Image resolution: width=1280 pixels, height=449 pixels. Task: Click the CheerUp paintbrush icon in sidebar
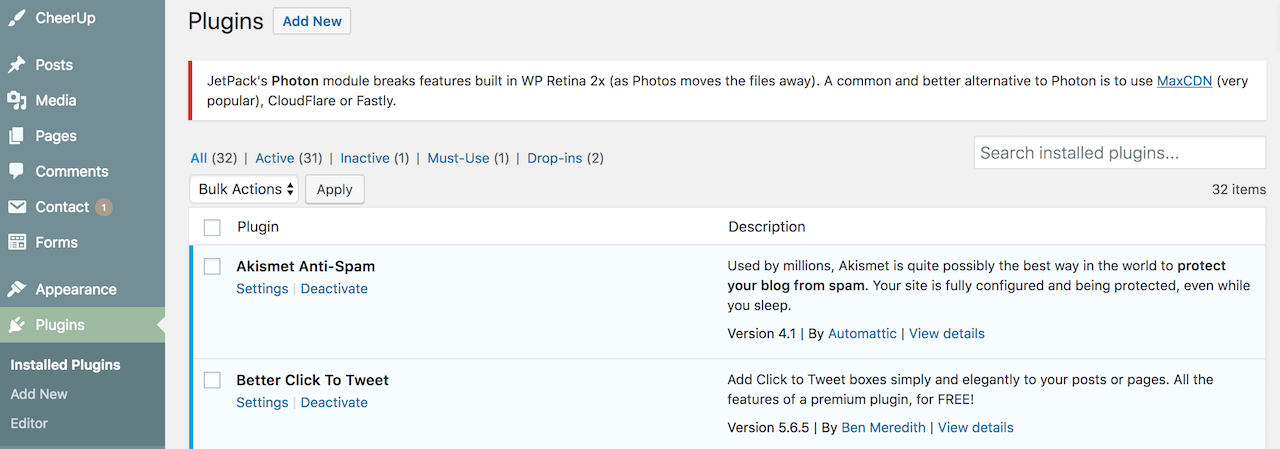point(17,18)
